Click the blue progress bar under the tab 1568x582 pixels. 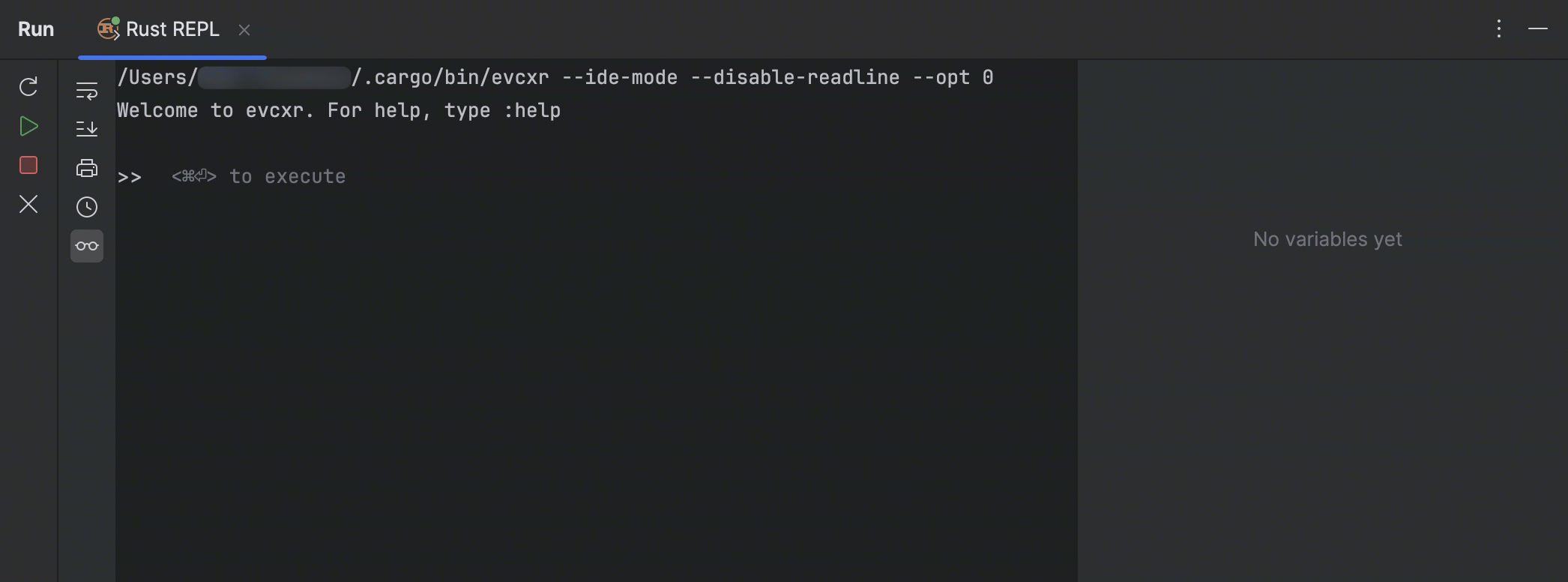click(171, 57)
